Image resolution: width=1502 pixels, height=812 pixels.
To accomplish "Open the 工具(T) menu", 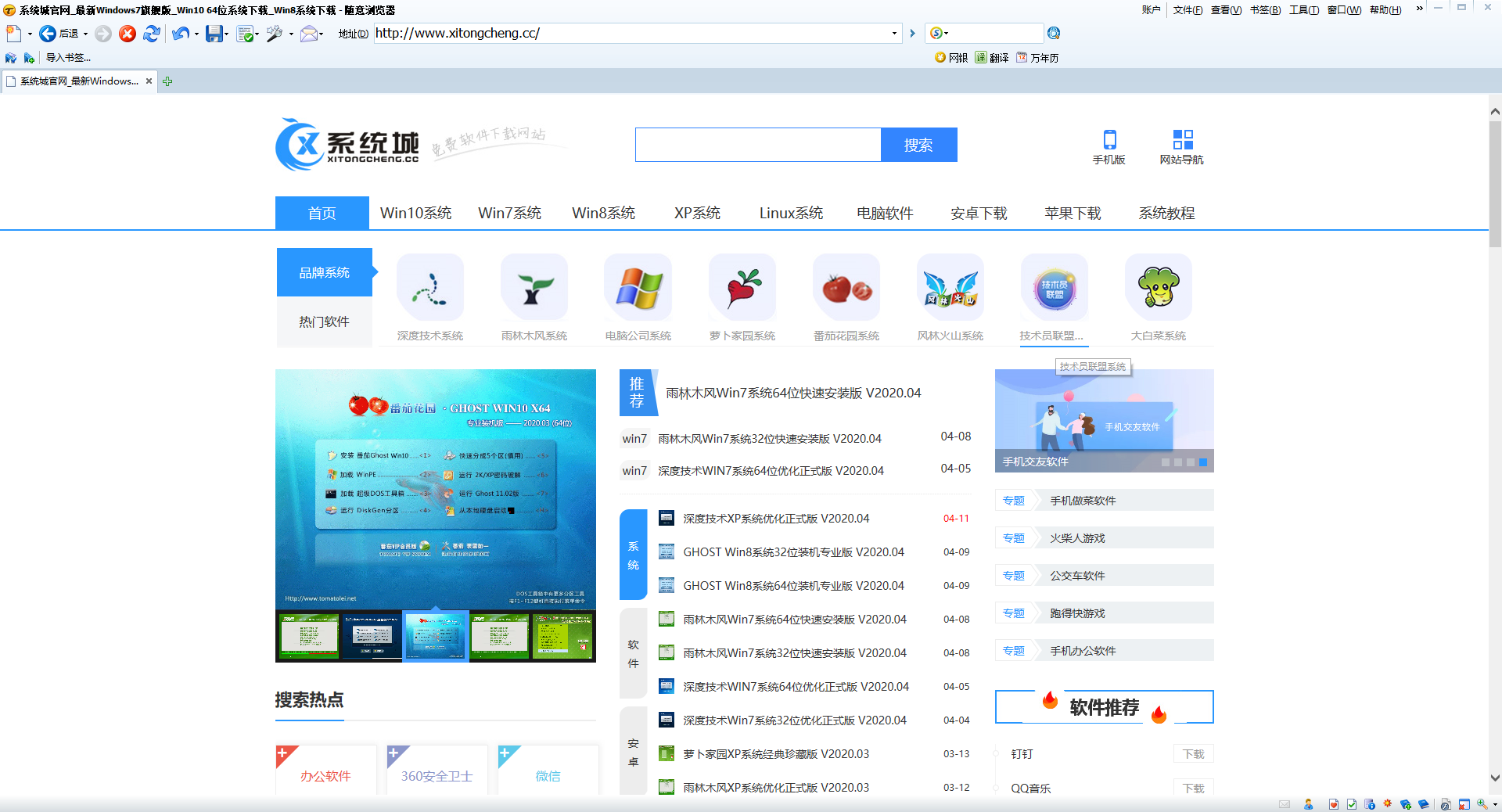I will pyautogui.click(x=1303, y=9).
